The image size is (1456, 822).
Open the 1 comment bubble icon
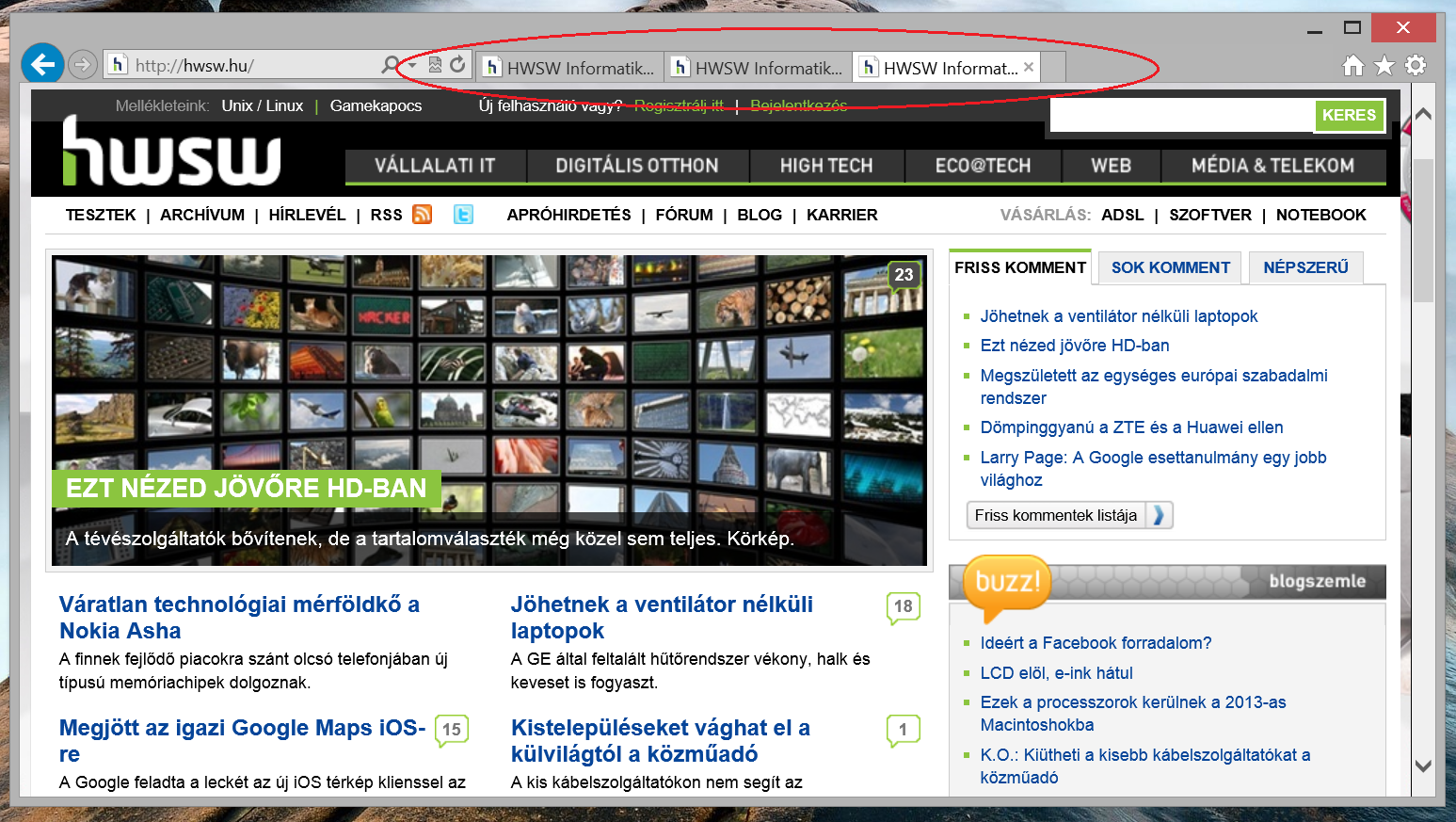[903, 731]
